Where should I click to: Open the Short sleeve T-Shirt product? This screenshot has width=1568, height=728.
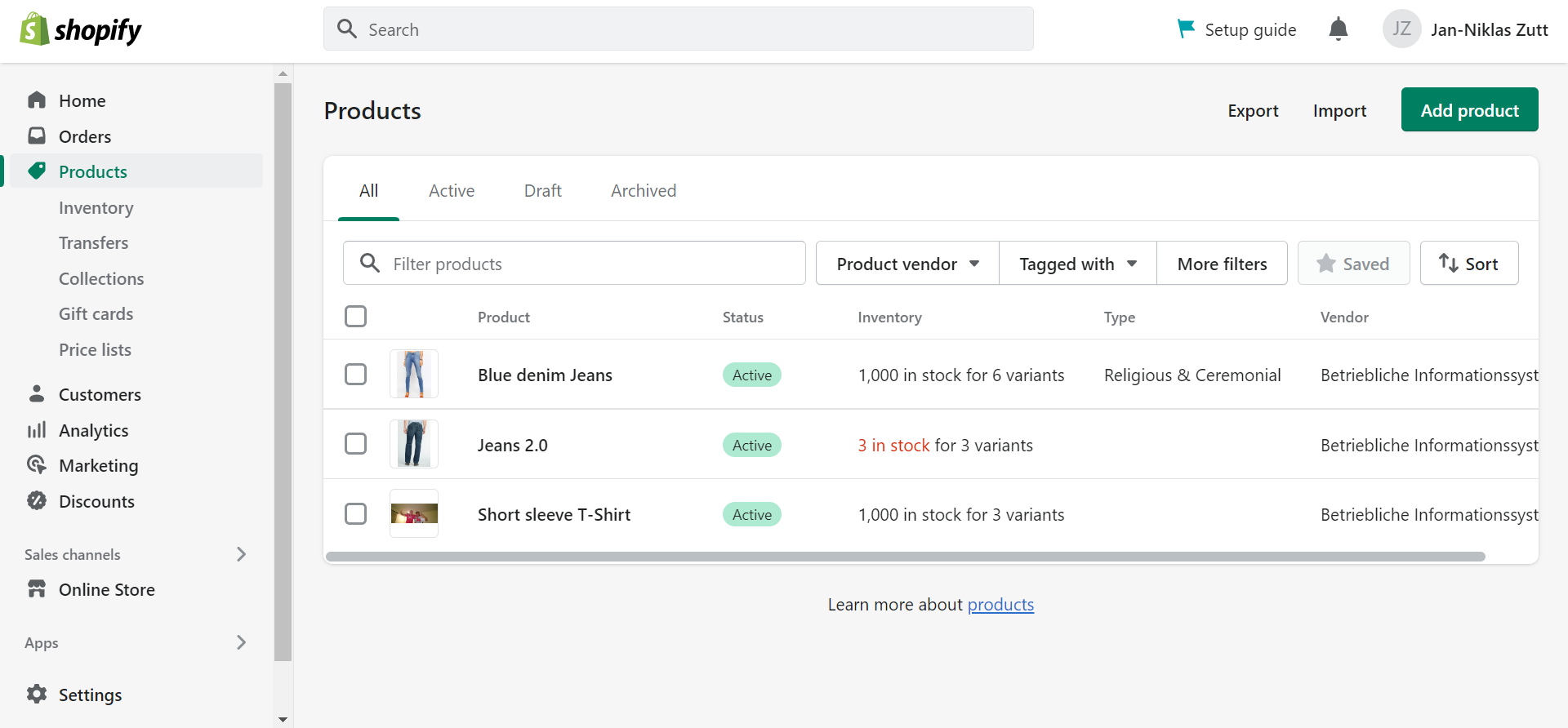click(x=554, y=515)
